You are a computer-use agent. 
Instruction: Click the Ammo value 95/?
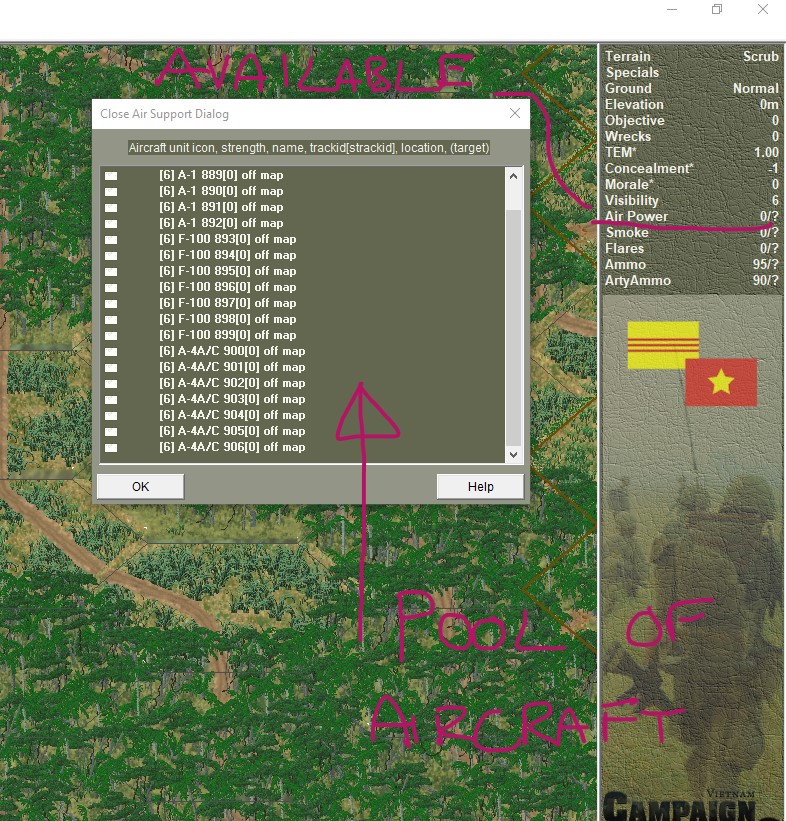(766, 264)
